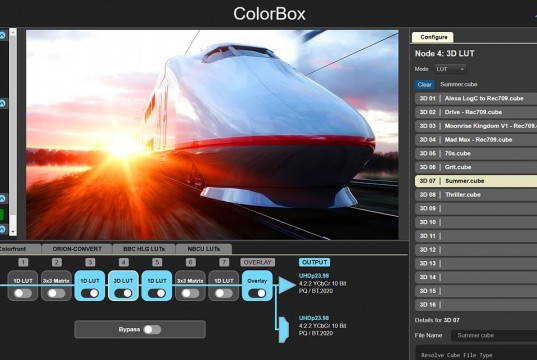Enable the node 2 3x3 Matrix toggle
The image size is (537, 360).
pos(56,293)
